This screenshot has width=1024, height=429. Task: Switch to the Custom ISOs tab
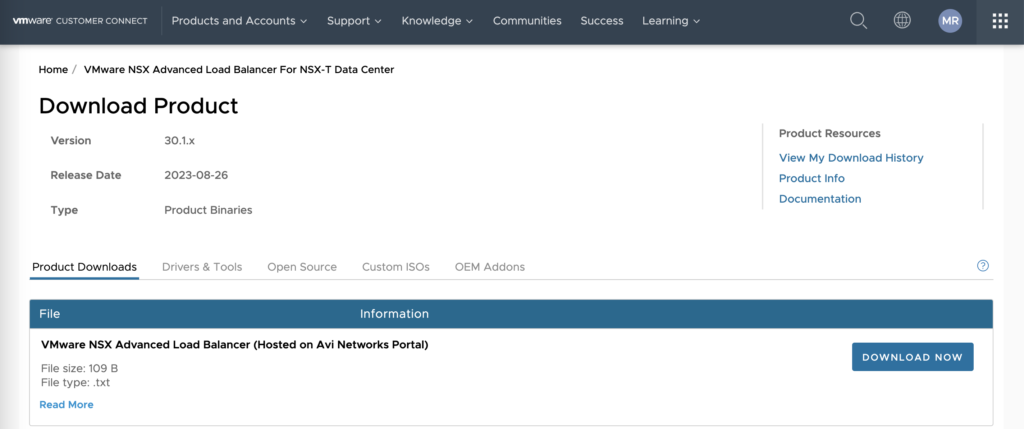(x=396, y=267)
